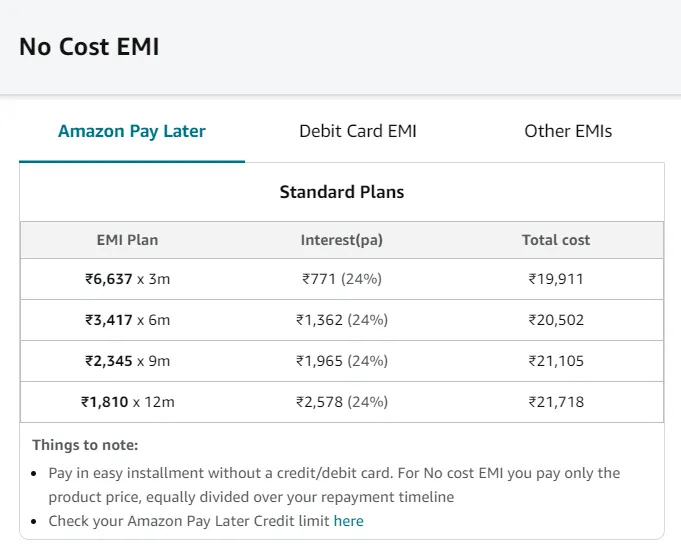
Task: Click the ₹21,105 total cost value
Action: click(556, 361)
